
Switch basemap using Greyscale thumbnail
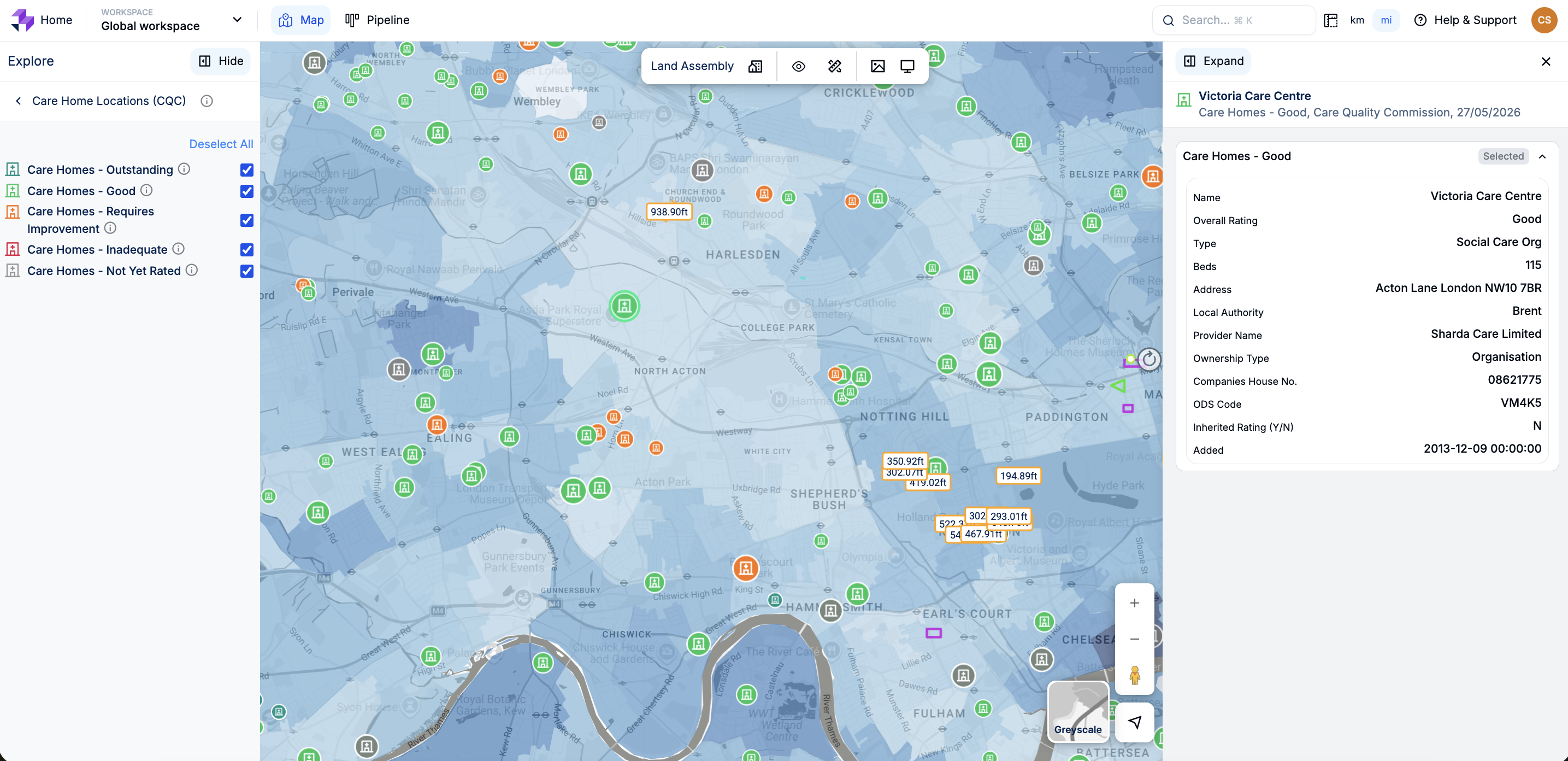coord(1077,711)
